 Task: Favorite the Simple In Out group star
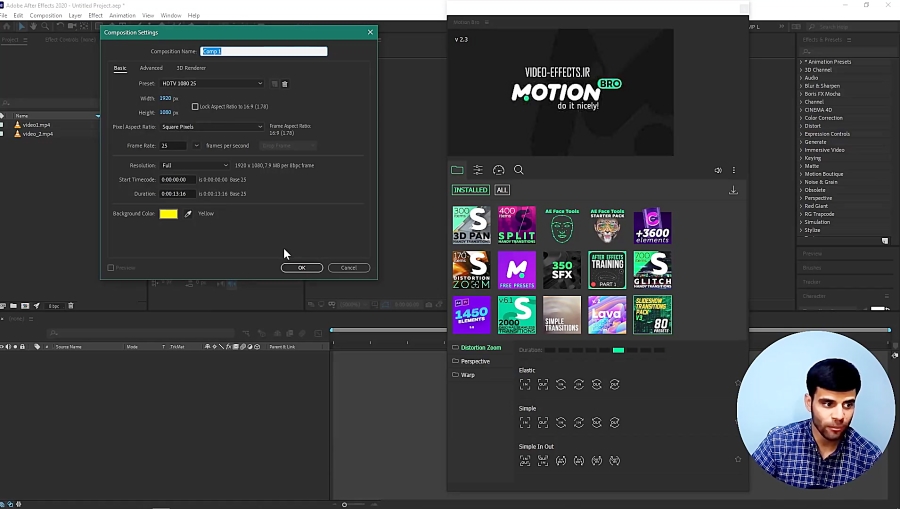[x=738, y=459]
